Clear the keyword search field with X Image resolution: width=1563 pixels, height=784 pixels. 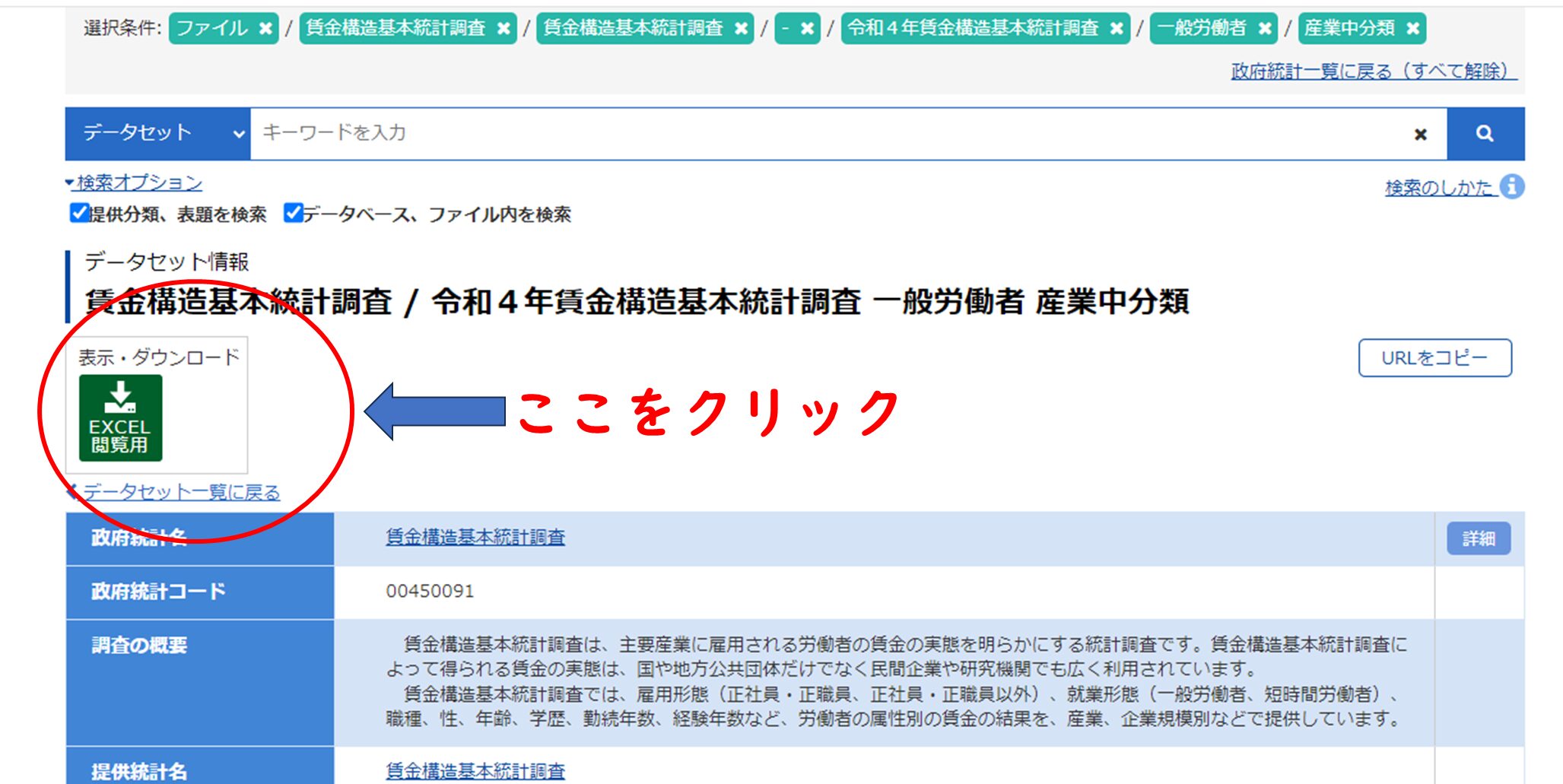pyautogui.click(x=1420, y=135)
